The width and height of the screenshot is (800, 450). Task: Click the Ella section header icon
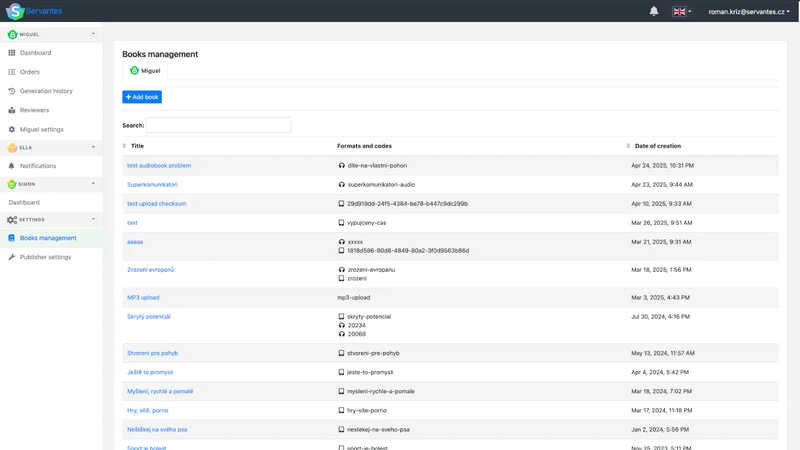[x=12, y=147]
